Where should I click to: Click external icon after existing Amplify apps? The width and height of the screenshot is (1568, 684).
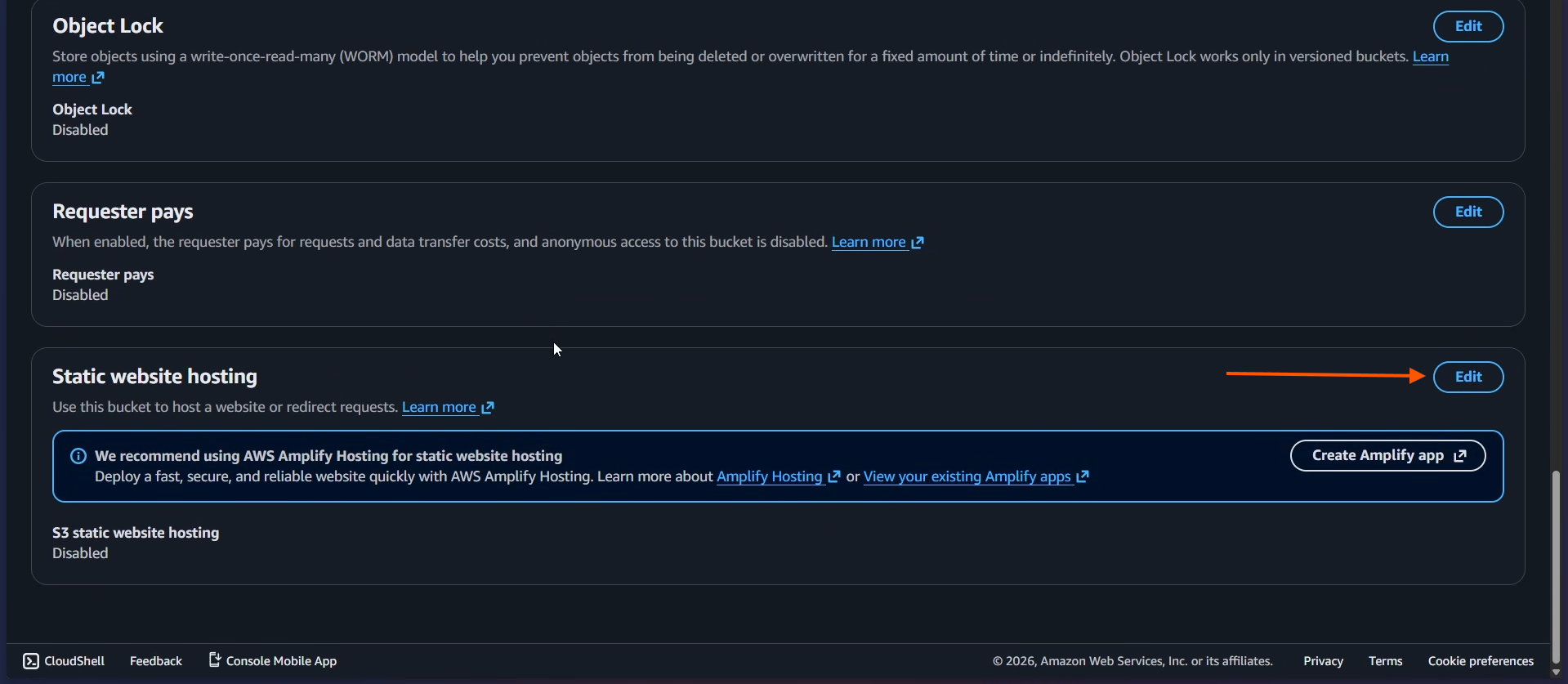pos(1083,476)
